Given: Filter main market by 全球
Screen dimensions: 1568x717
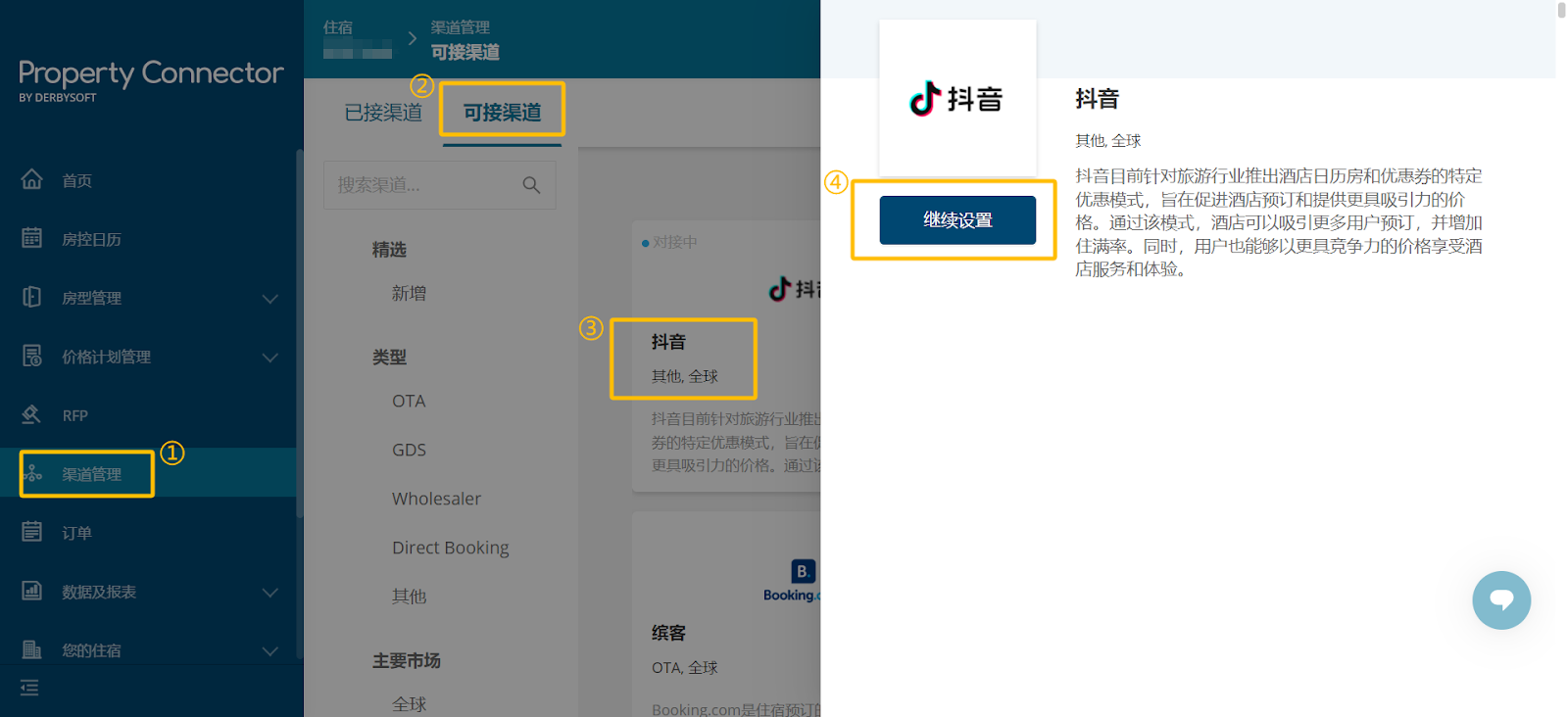Looking at the screenshot, I should point(409,703).
